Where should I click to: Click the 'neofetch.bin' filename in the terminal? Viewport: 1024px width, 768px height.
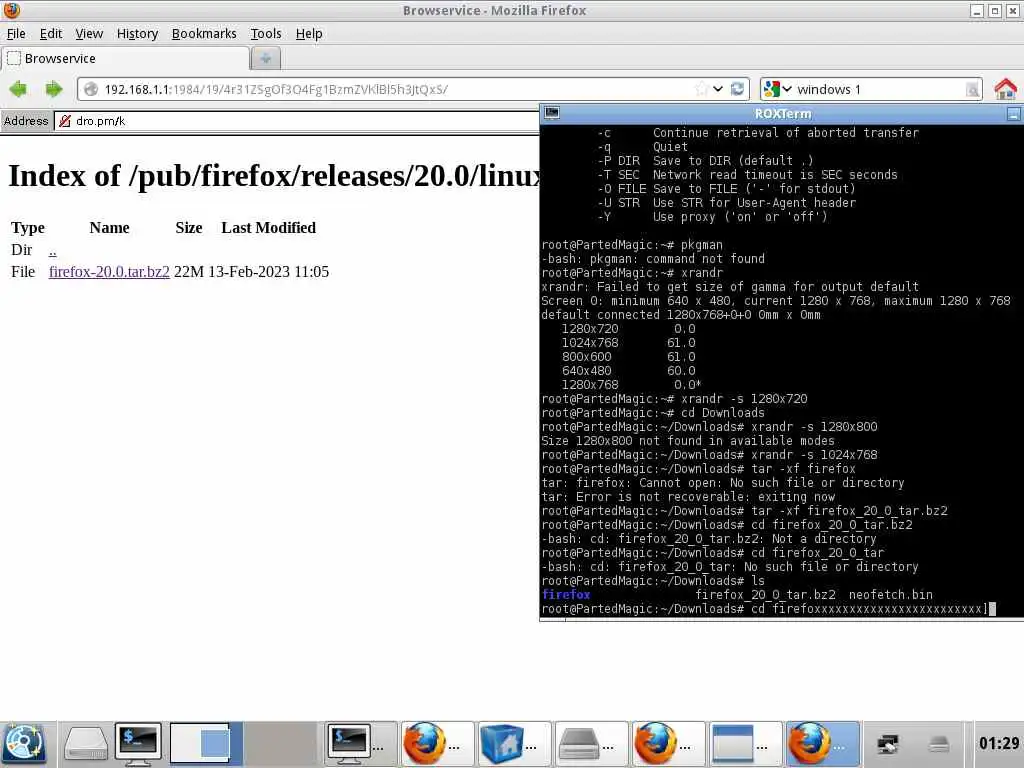[x=890, y=595]
